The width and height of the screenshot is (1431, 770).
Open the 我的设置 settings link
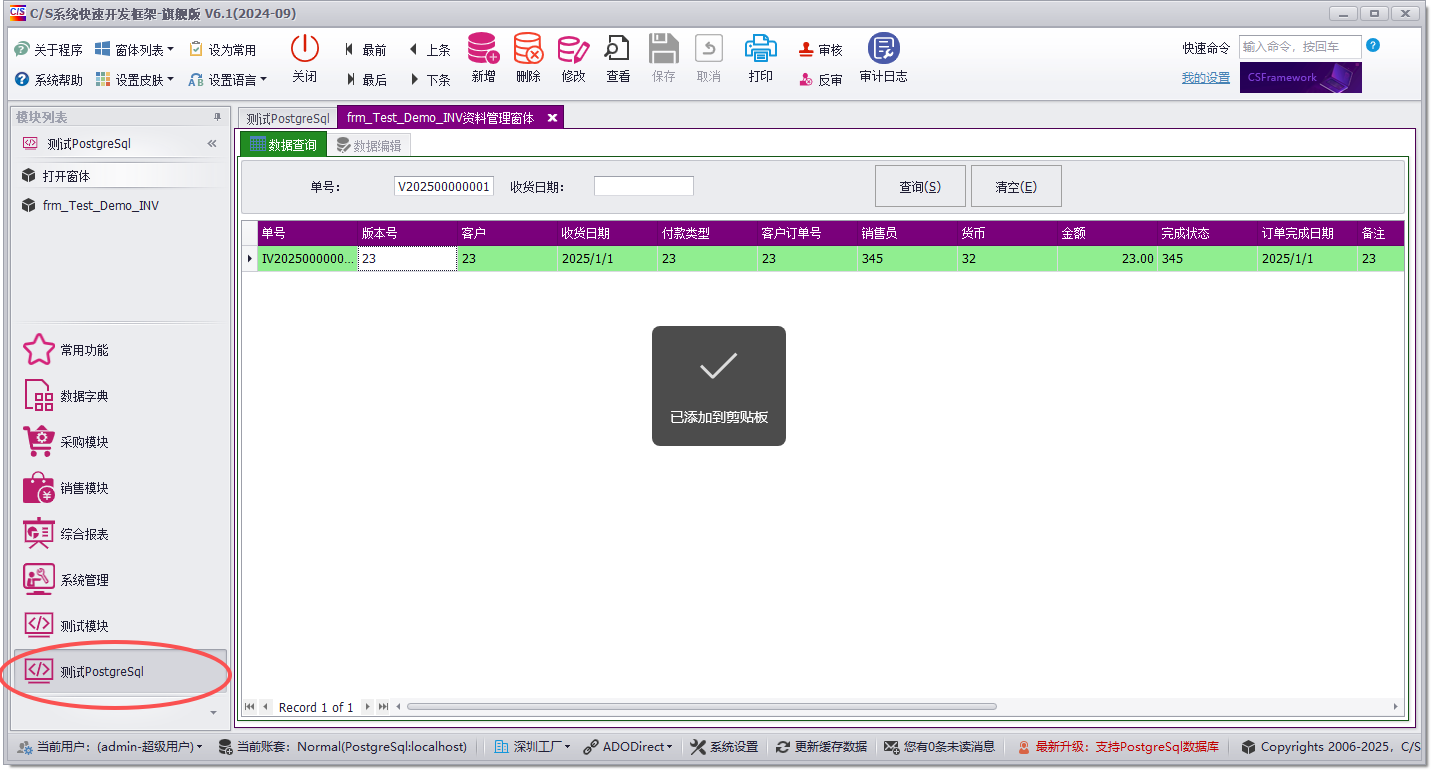tap(1205, 77)
